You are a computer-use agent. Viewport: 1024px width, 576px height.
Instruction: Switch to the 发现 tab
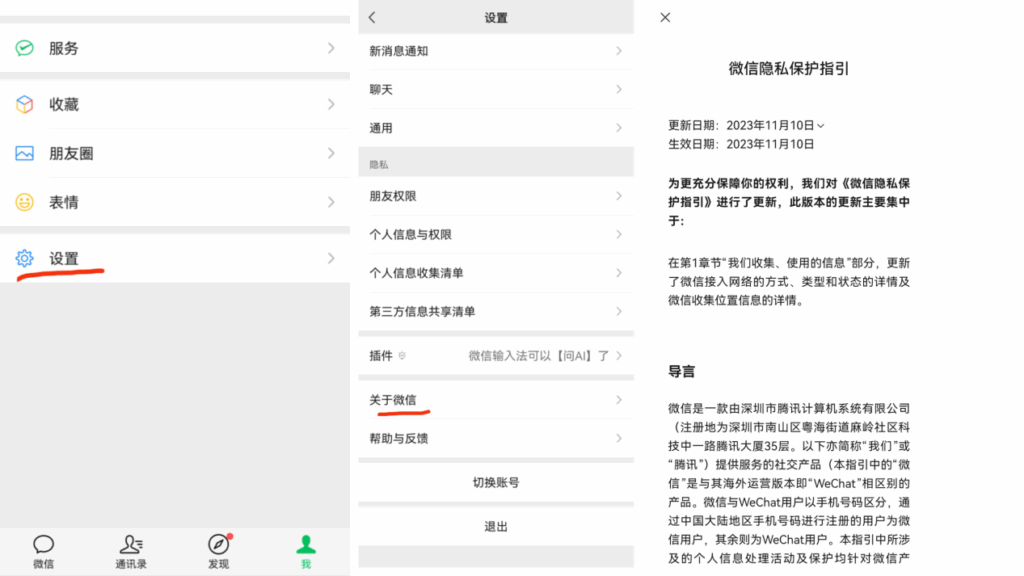click(217, 550)
